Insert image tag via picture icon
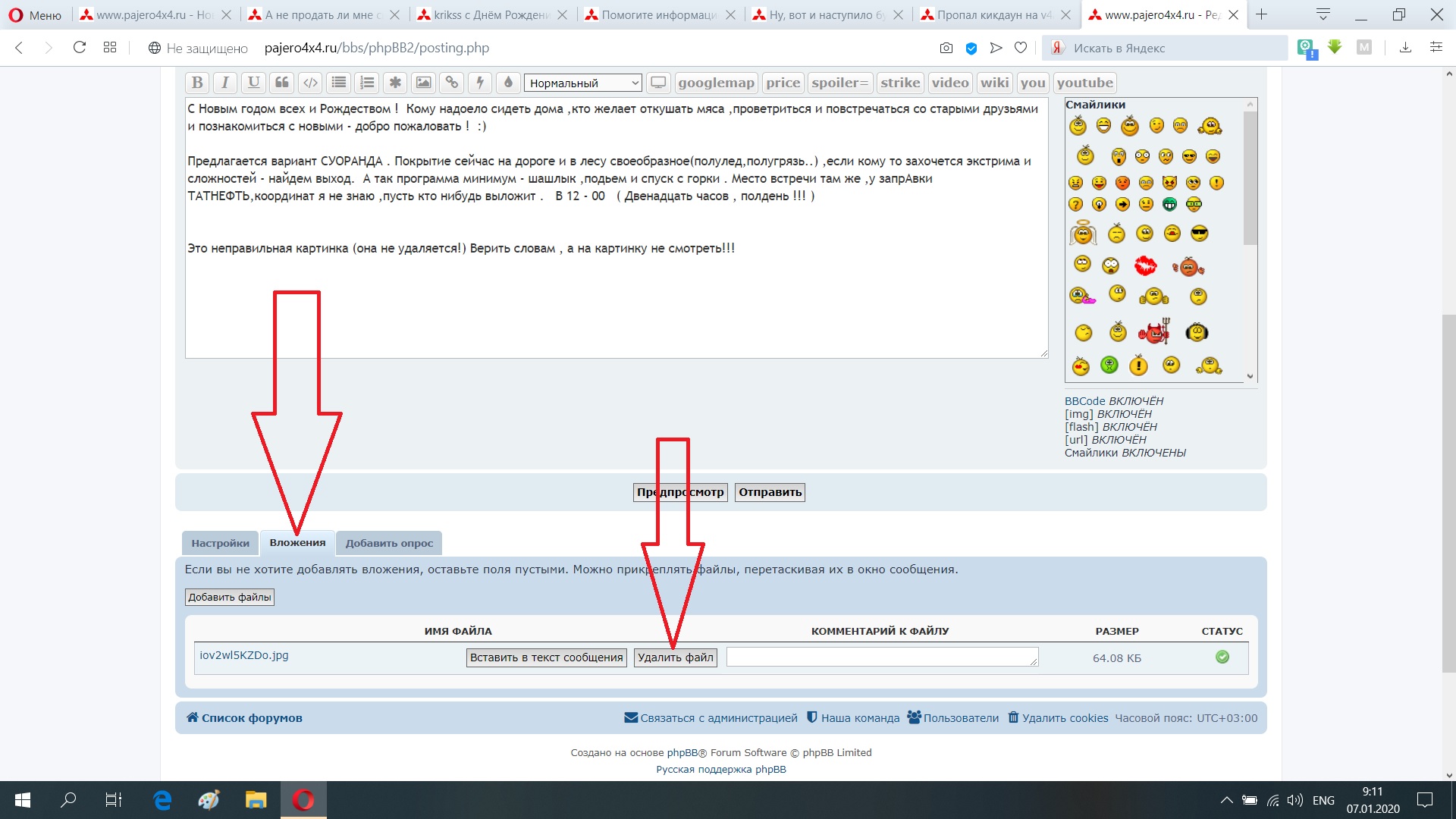The height and width of the screenshot is (819, 1456). [423, 83]
